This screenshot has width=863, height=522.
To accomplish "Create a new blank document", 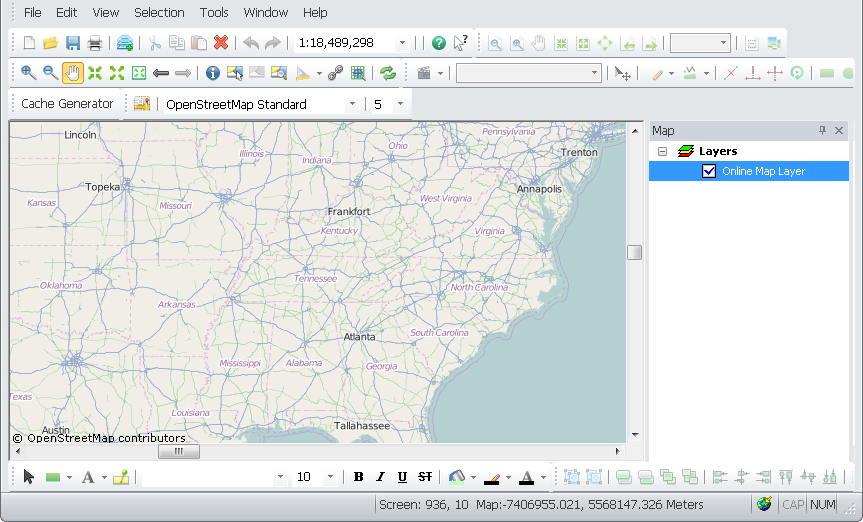I will (29, 43).
